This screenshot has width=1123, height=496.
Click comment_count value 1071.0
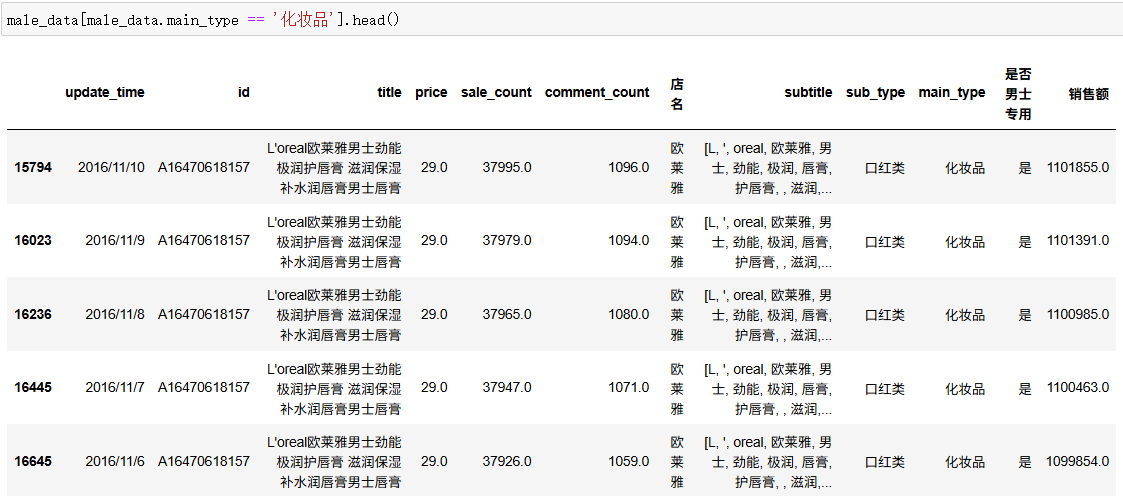[x=629, y=388]
